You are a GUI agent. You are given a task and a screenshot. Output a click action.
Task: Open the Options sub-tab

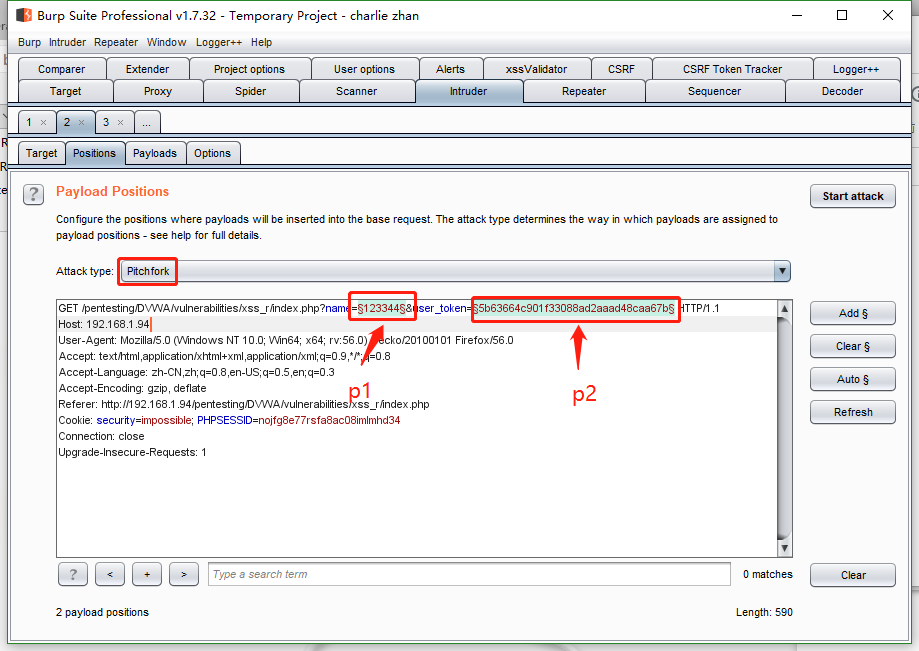click(x=212, y=153)
